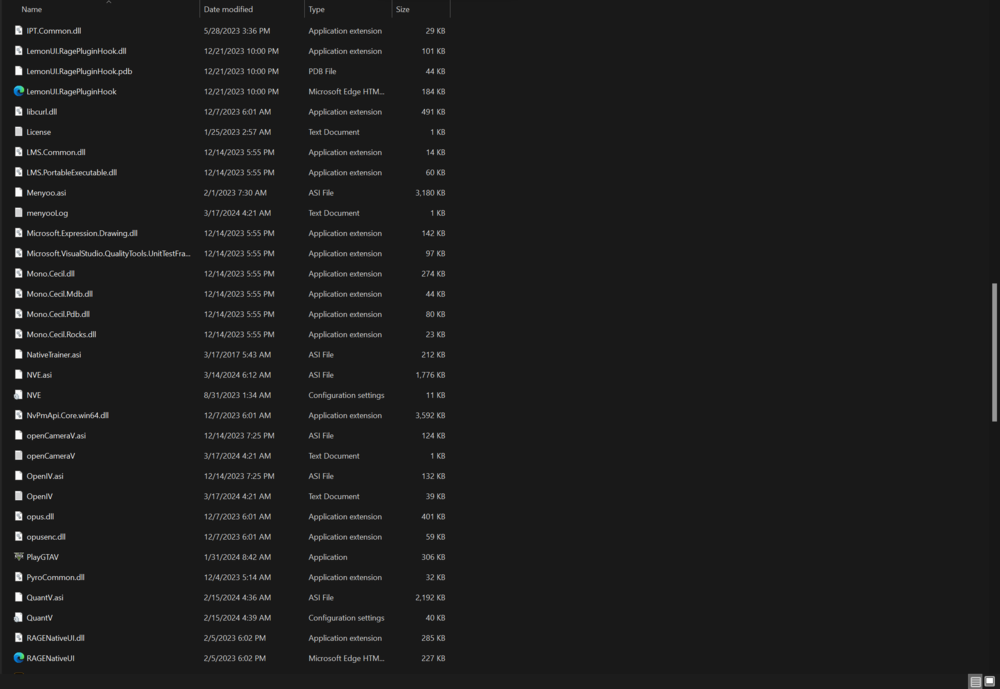Screen dimensions: 1000x689
Task: Select the file name Mono.Cecil.Pdb.dll
Action: (58, 314)
